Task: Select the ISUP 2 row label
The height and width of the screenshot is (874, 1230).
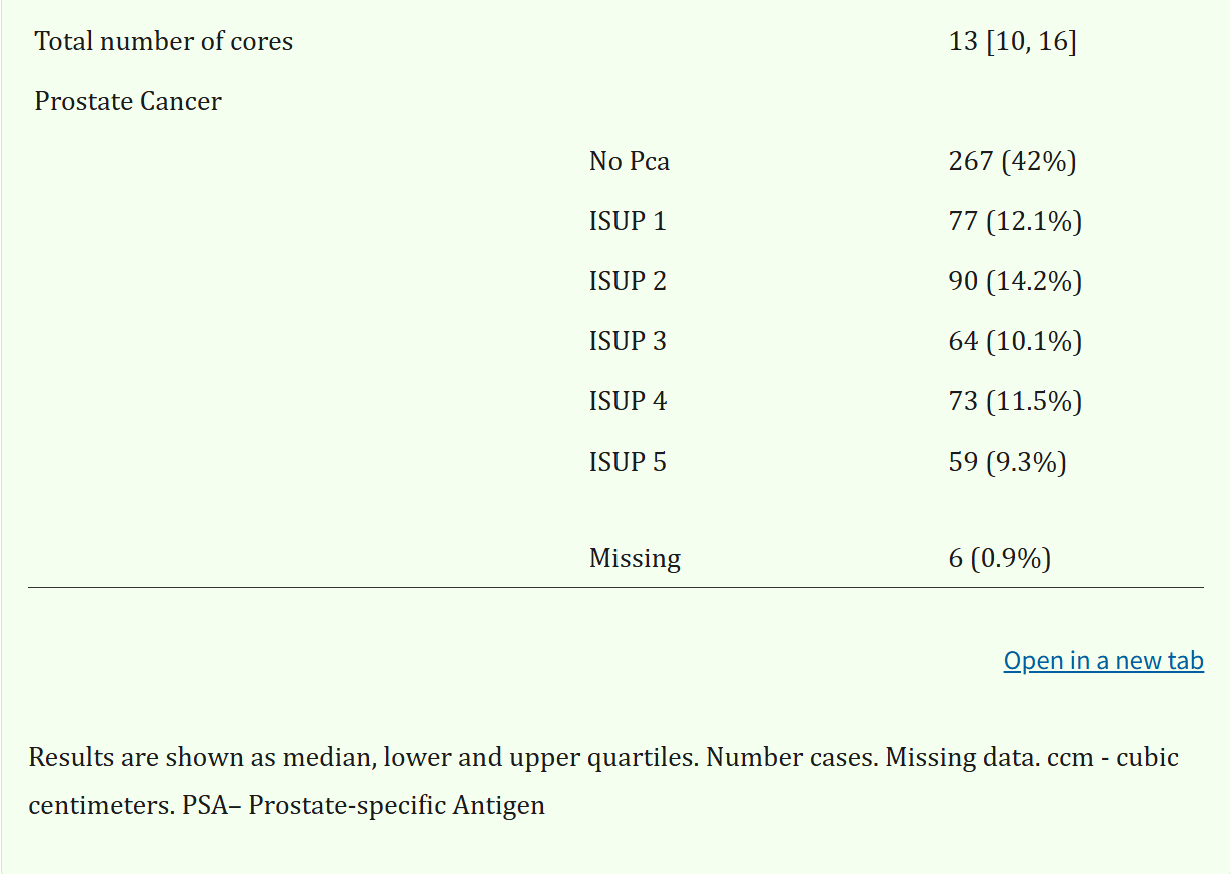Action: 627,281
